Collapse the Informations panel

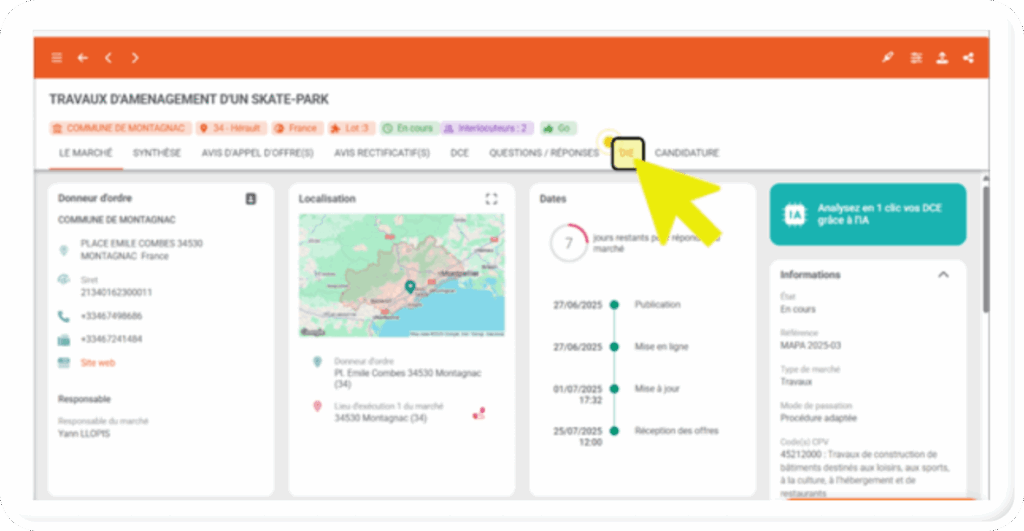[942, 274]
